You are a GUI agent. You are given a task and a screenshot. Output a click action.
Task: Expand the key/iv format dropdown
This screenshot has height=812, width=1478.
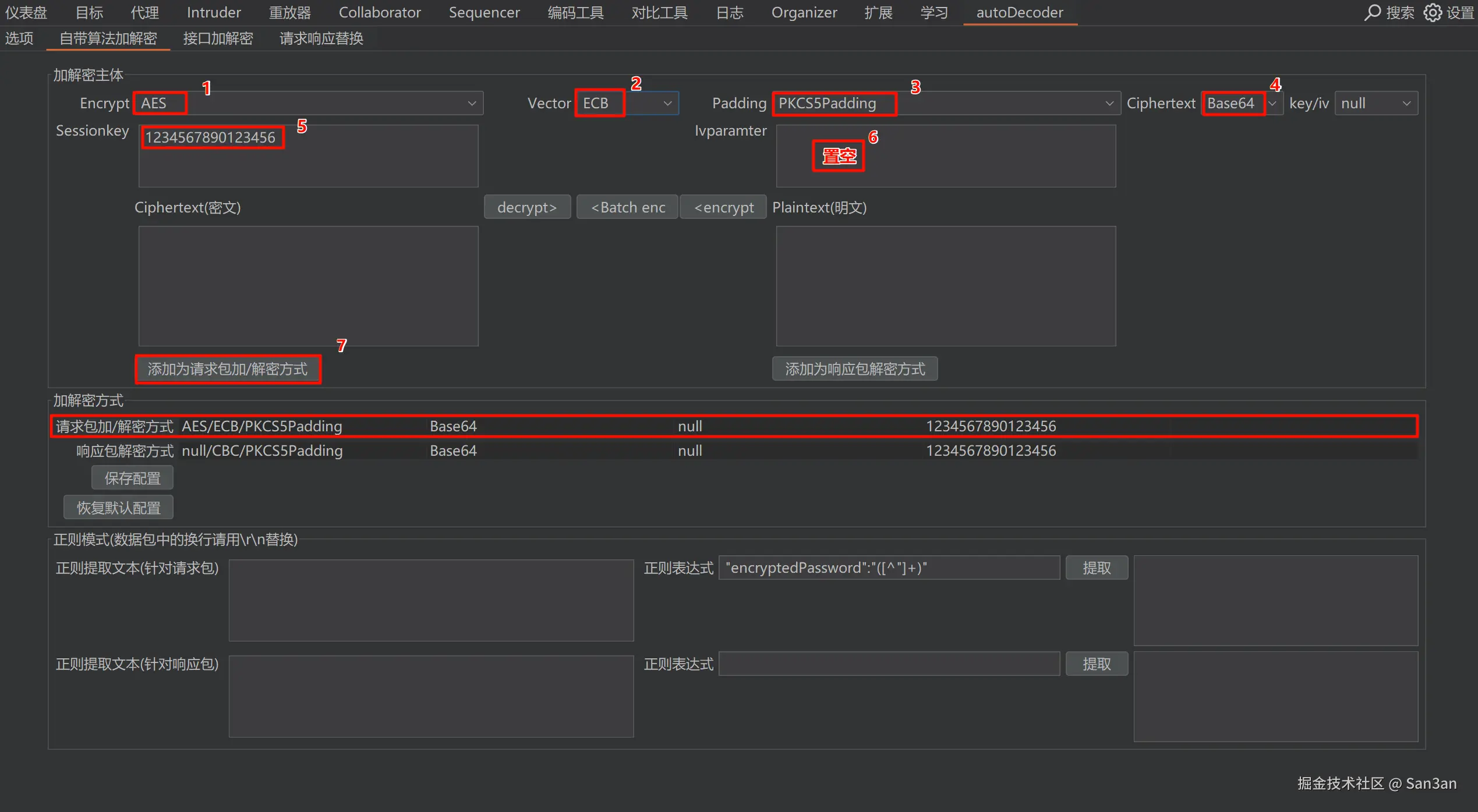coord(1406,103)
